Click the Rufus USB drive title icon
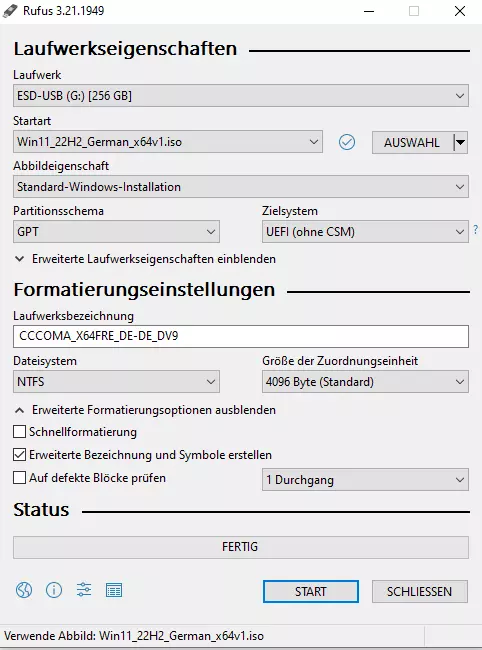482x650 pixels. coord(10,11)
